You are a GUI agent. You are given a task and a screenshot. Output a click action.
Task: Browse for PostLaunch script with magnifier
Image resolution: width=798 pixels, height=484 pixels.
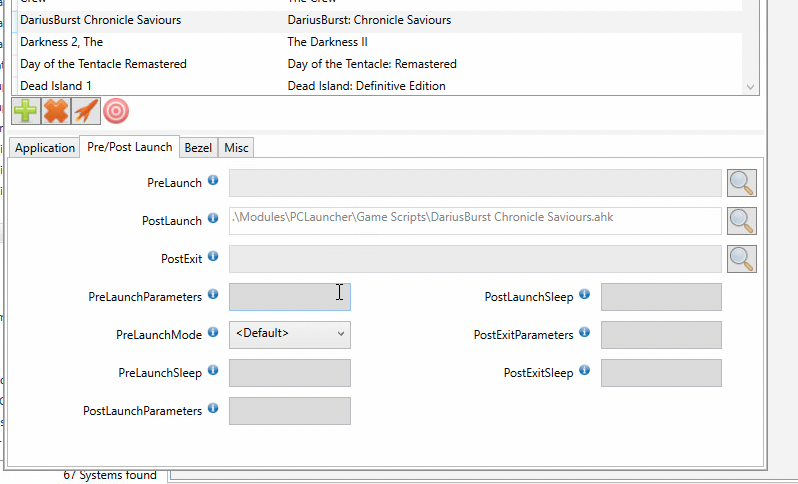741,221
